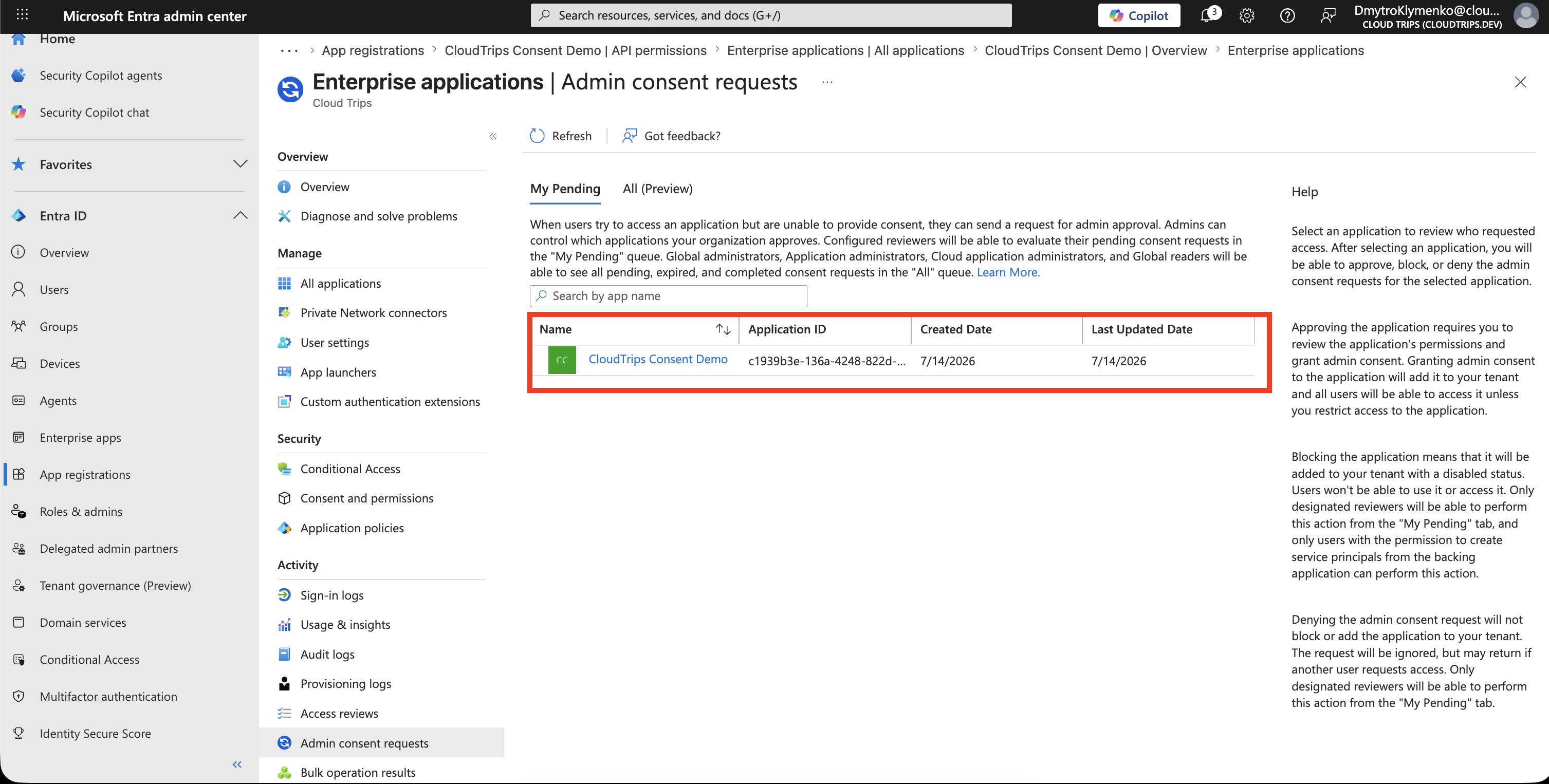Switch to the All (Preview) tab

(658, 189)
